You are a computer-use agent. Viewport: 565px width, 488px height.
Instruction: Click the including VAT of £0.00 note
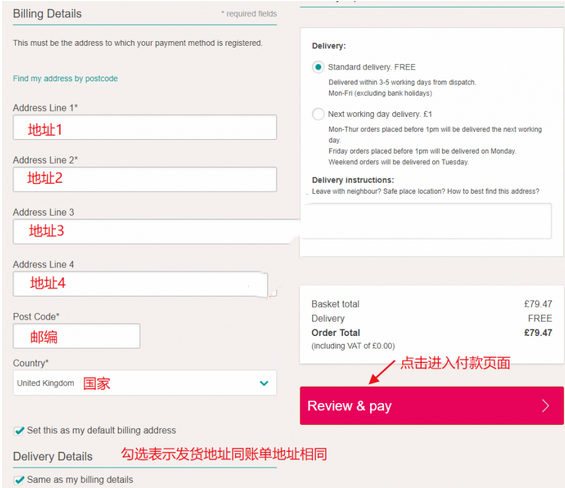pyautogui.click(x=353, y=346)
